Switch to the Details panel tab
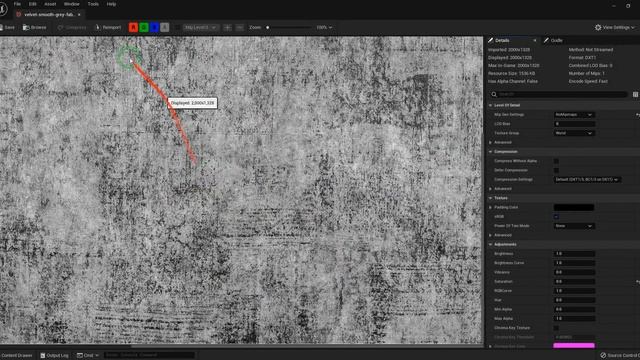Viewport: 640px width, 360px height. click(502, 40)
